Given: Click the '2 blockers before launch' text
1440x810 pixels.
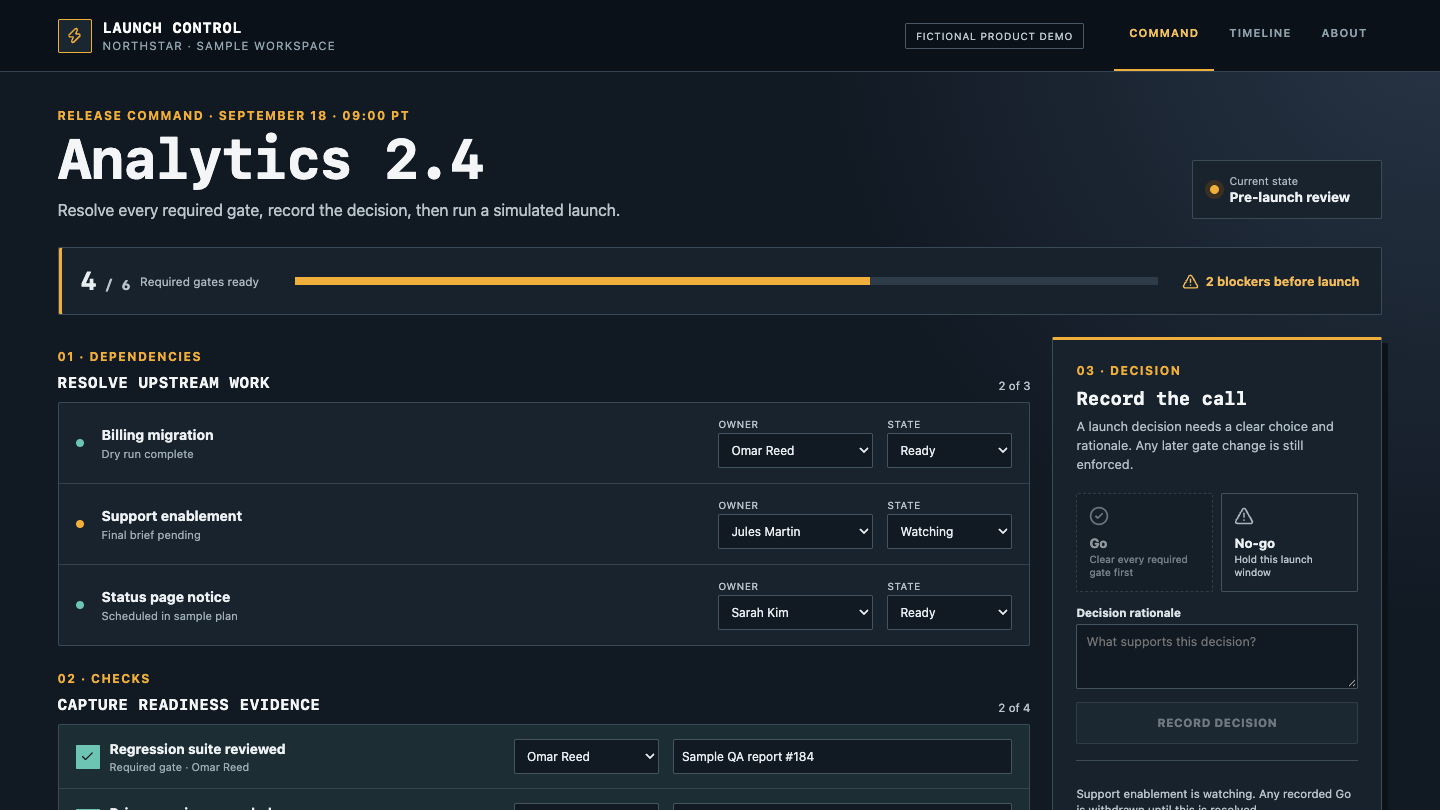Looking at the screenshot, I should (1282, 282).
